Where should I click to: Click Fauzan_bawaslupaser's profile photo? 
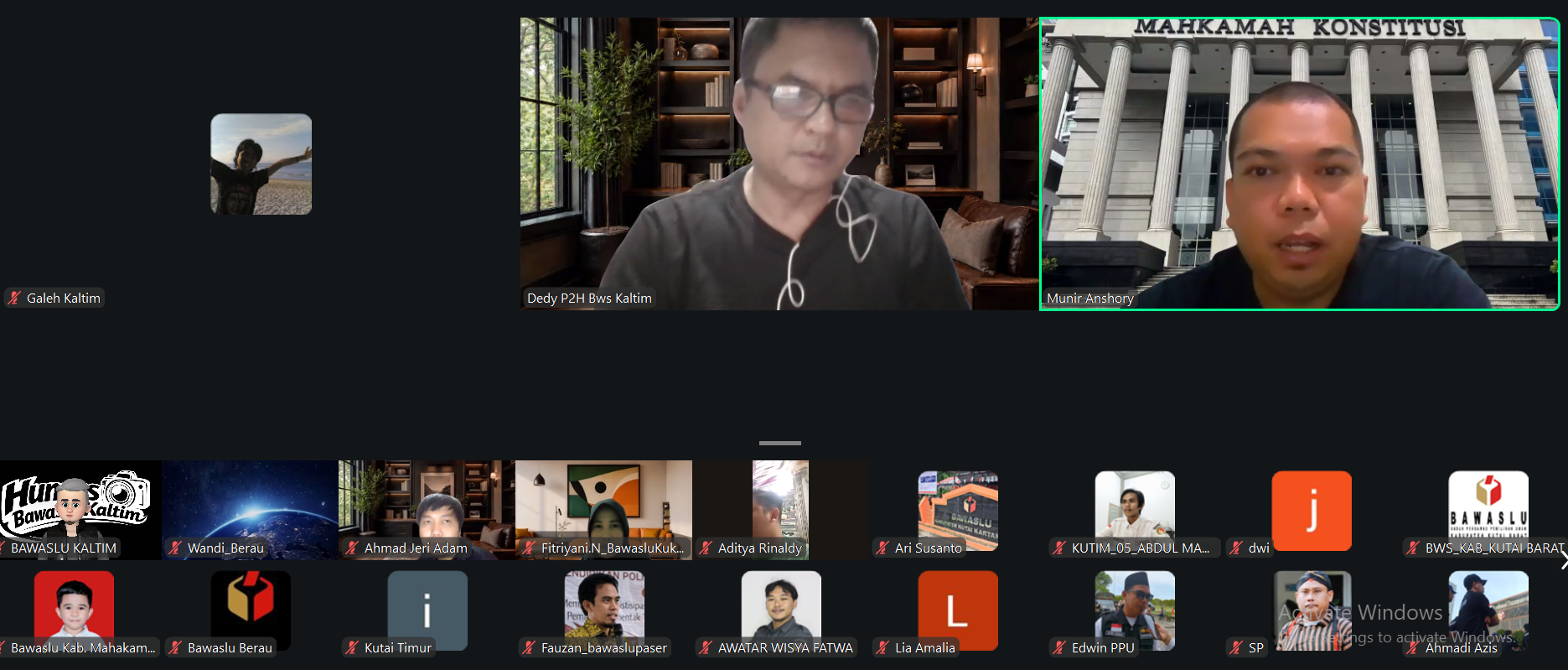pos(604,610)
